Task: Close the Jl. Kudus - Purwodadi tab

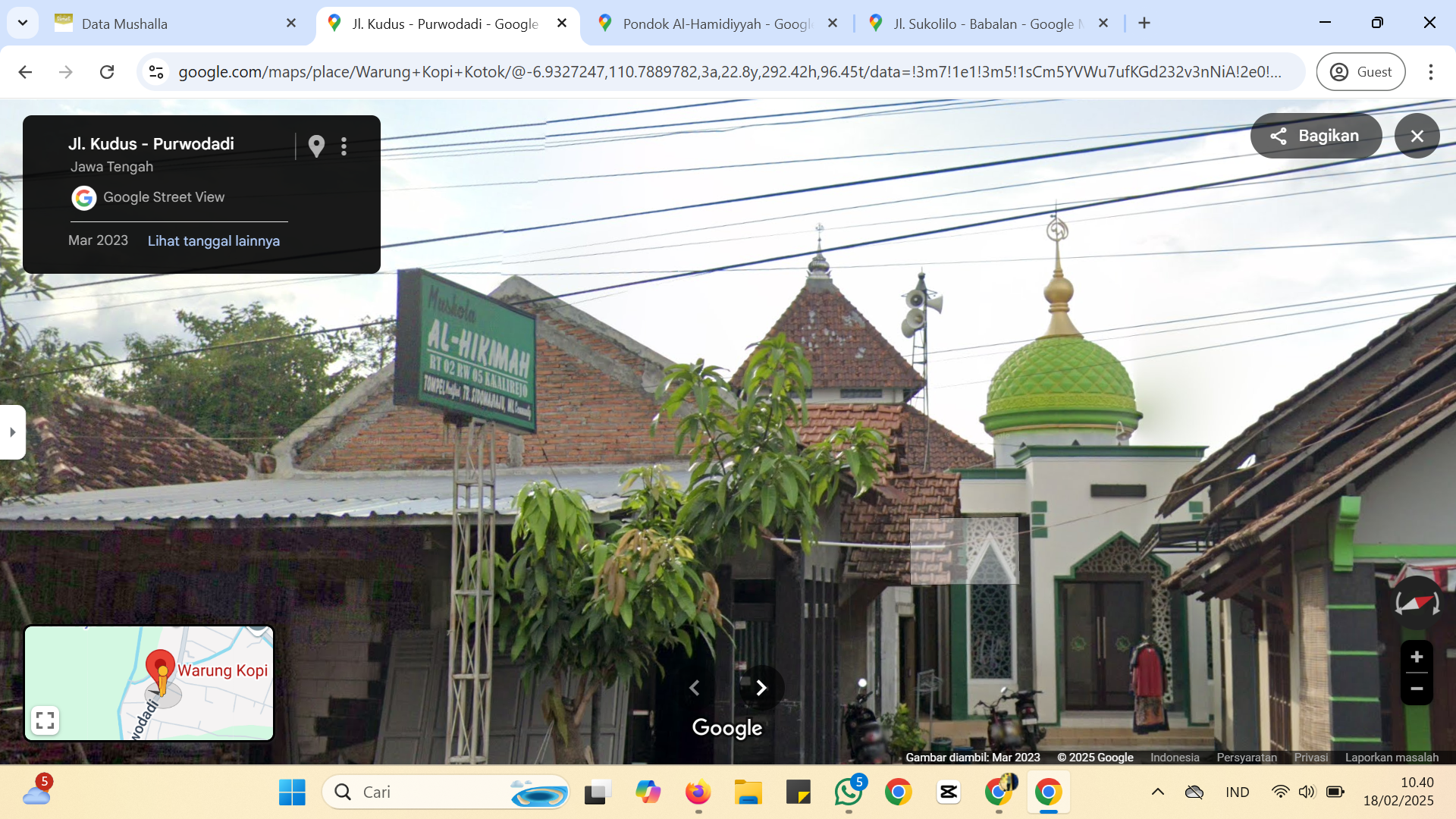Action: (x=562, y=24)
